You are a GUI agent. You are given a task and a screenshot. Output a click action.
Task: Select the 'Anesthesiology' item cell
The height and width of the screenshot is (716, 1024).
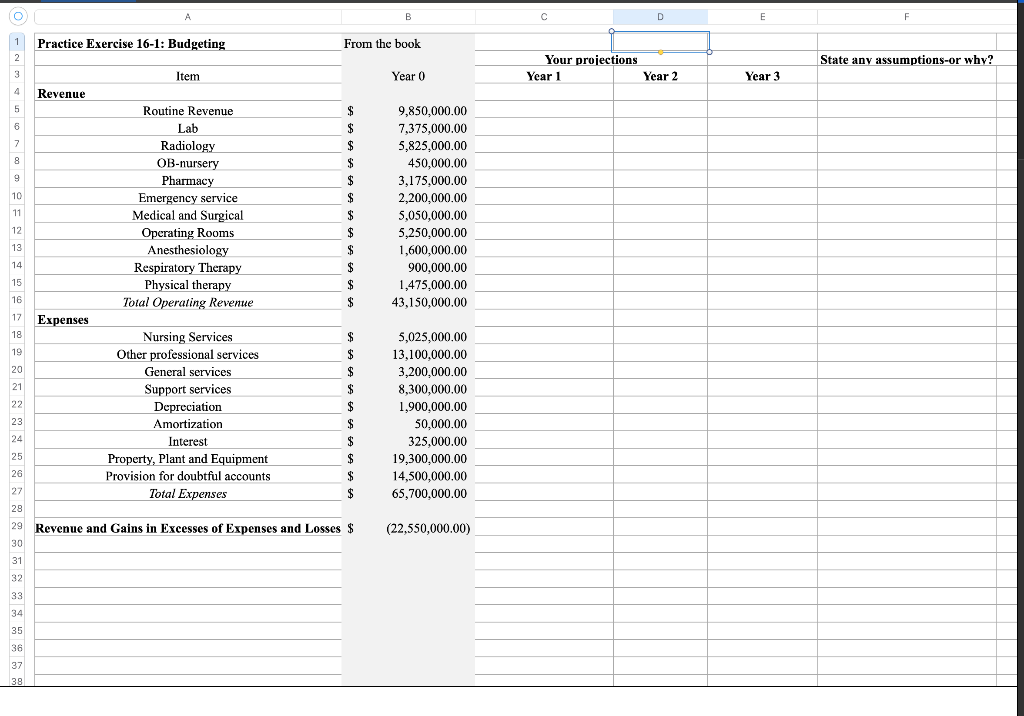[x=187, y=250]
